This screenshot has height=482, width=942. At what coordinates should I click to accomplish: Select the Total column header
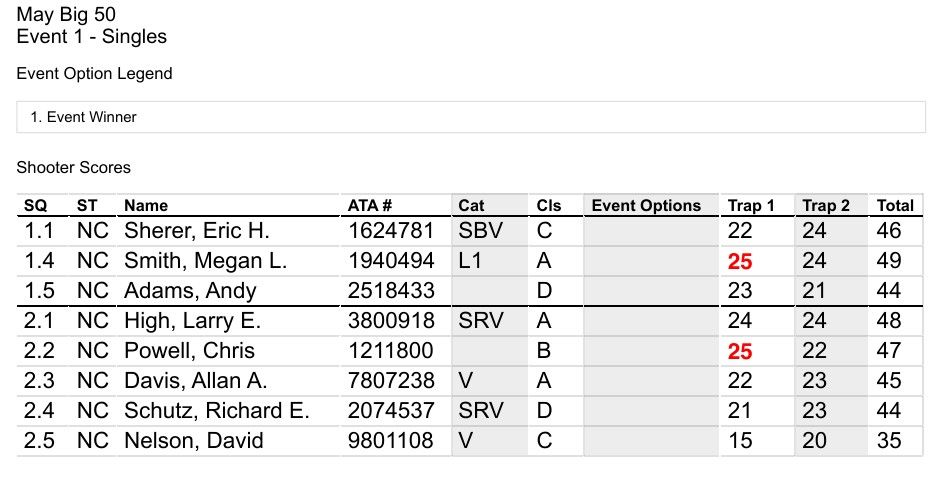pos(895,206)
